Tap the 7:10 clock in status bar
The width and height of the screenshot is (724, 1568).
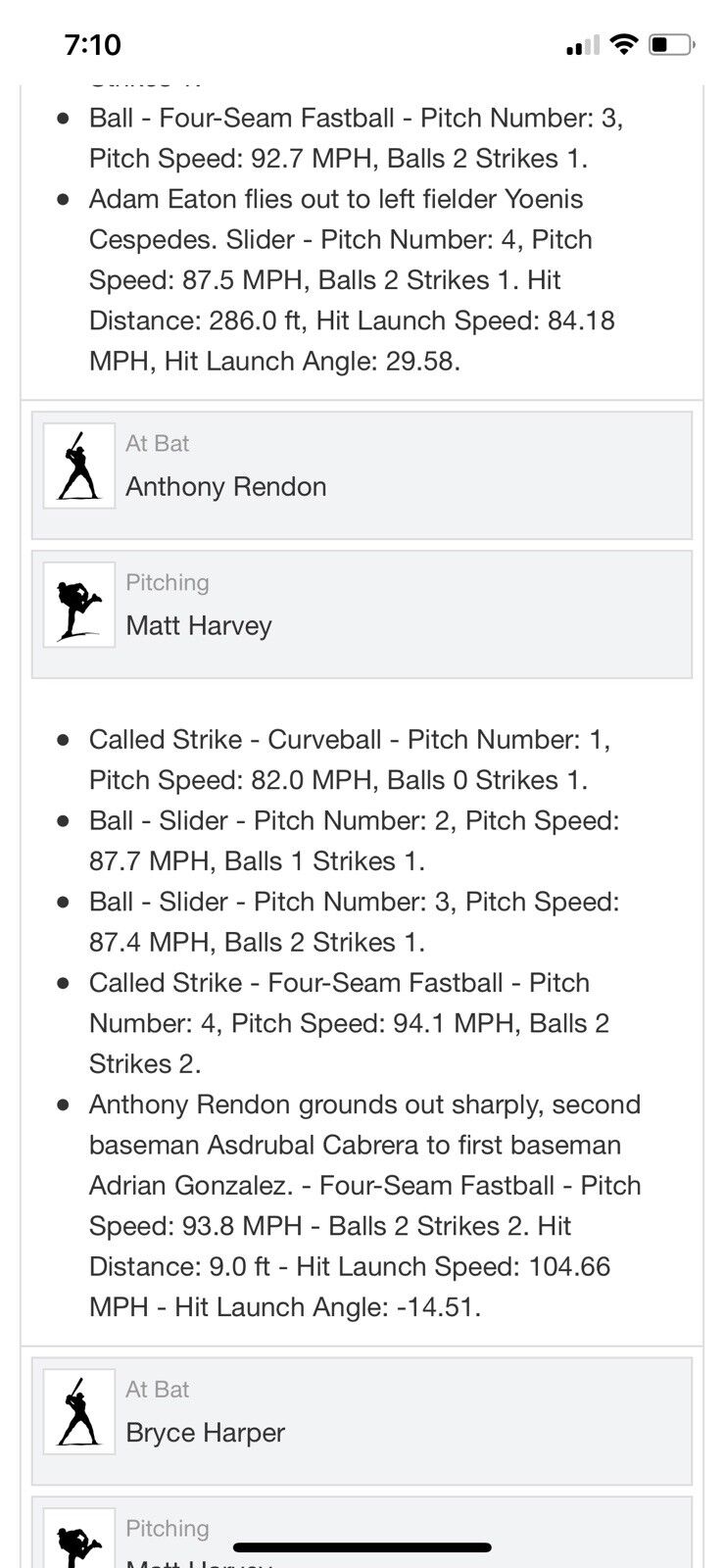tap(93, 44)
